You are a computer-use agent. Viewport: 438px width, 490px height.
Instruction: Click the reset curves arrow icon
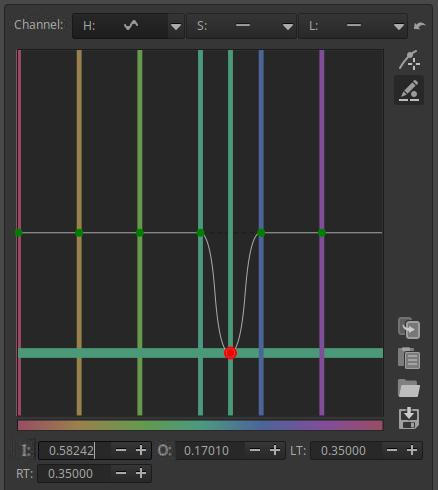coord(419,26)
